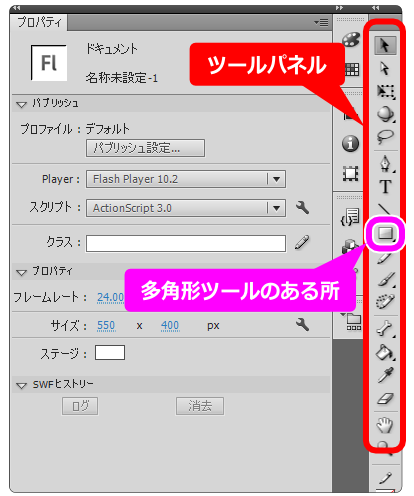Select the Paint Bucket tool
Viewport: 414px width, 496px height.
[386, 352]
